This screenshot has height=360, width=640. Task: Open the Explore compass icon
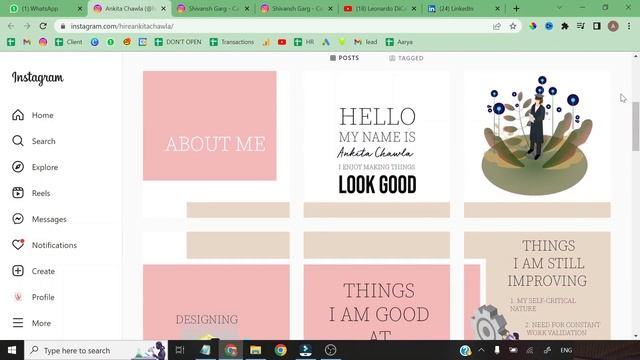tap(18, 167)
